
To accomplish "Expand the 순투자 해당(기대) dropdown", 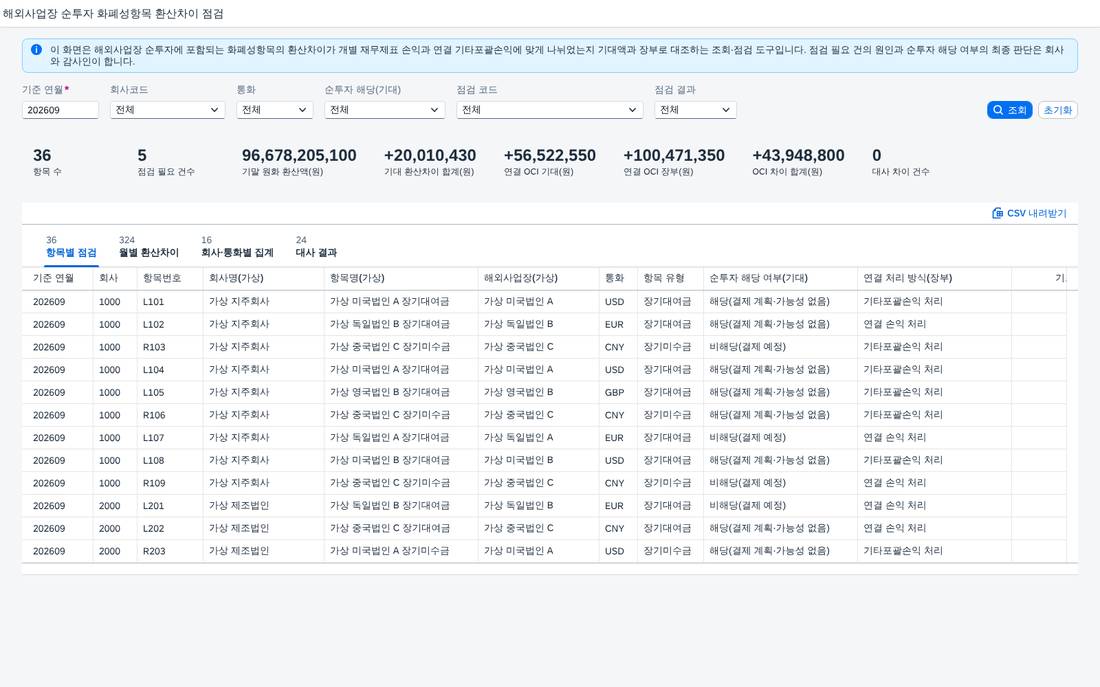I will pos(384,110).
